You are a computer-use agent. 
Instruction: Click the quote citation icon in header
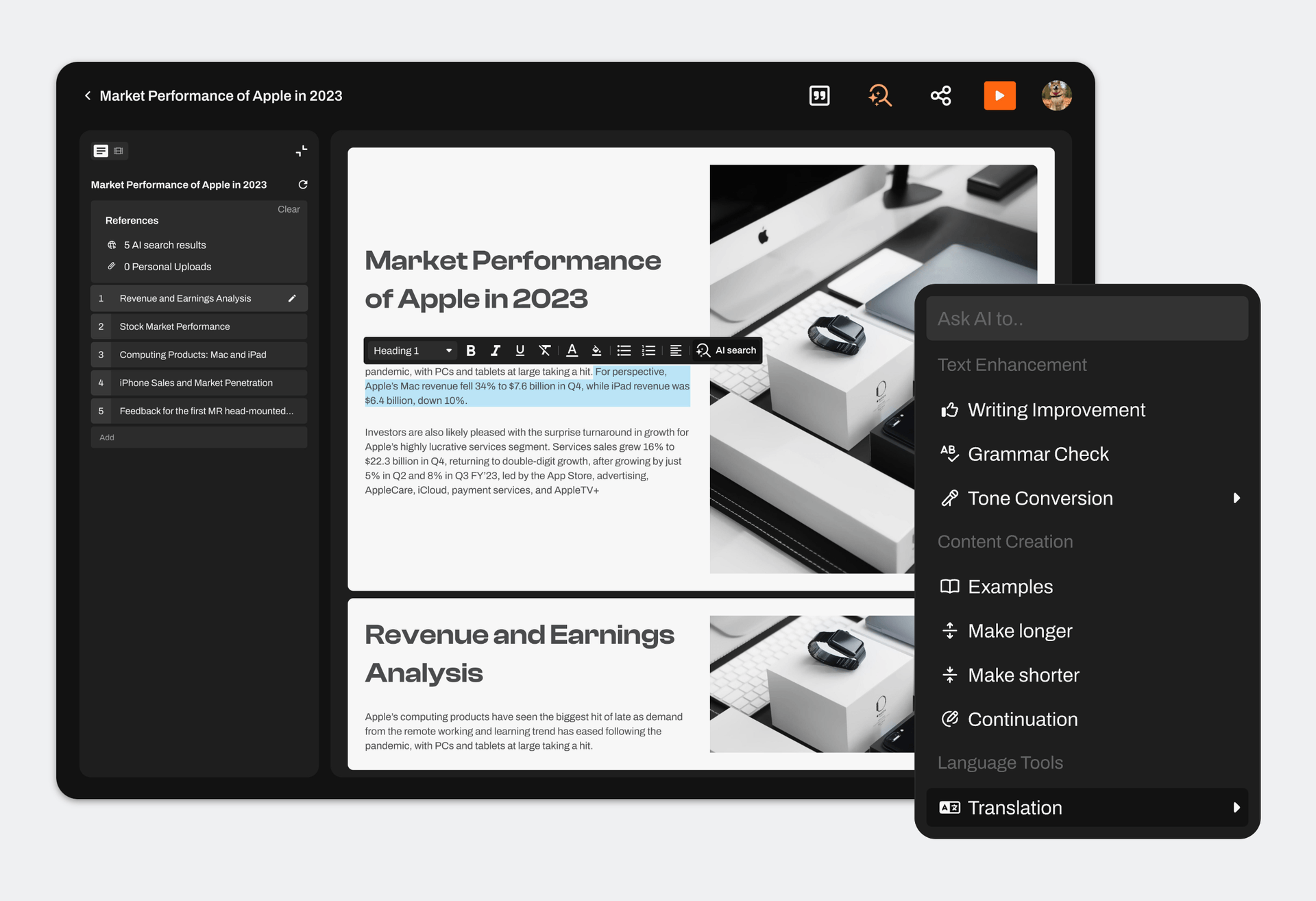(x=819, y=95)
